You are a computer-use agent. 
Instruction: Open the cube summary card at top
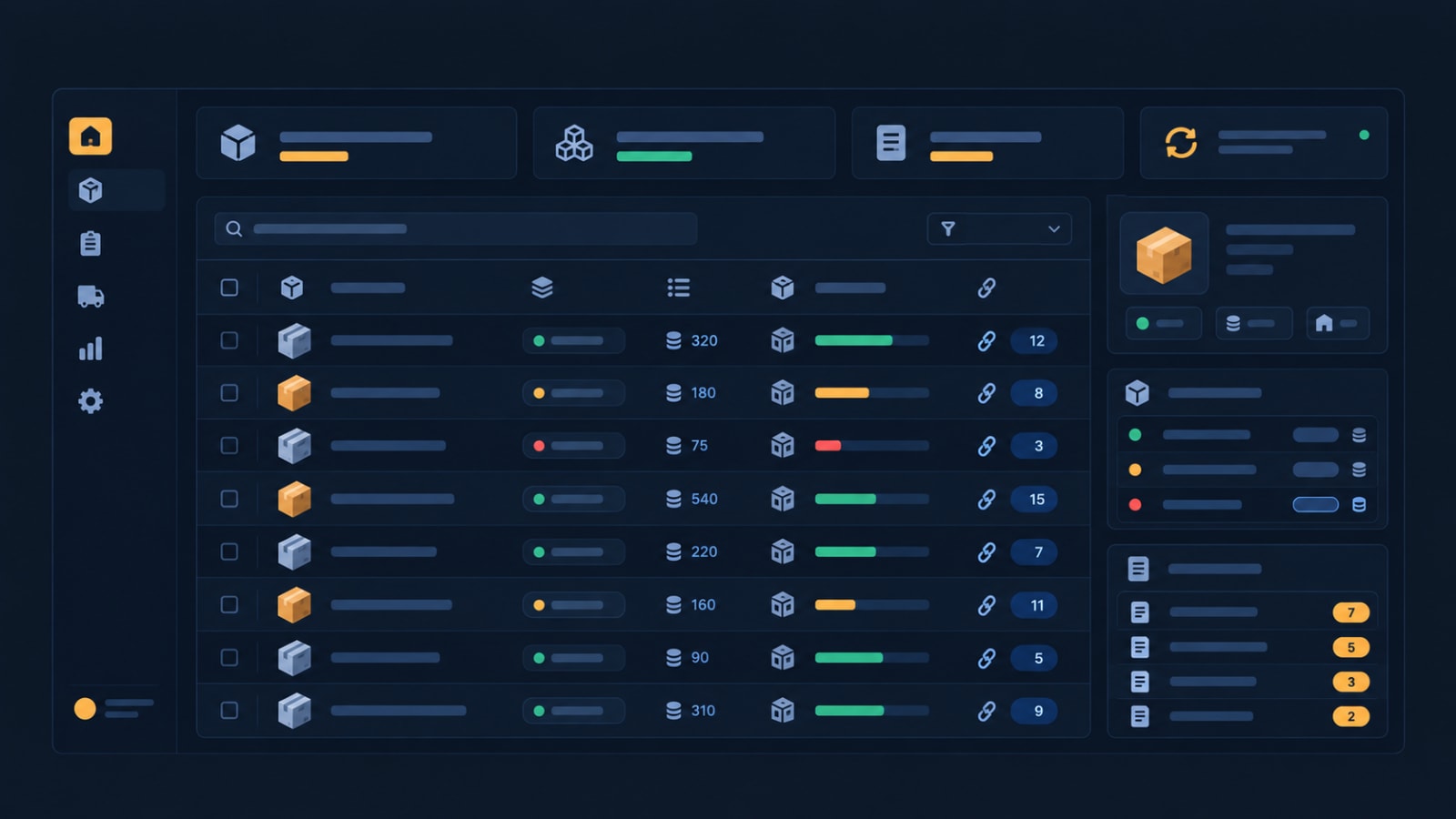(x=357, y=143)
